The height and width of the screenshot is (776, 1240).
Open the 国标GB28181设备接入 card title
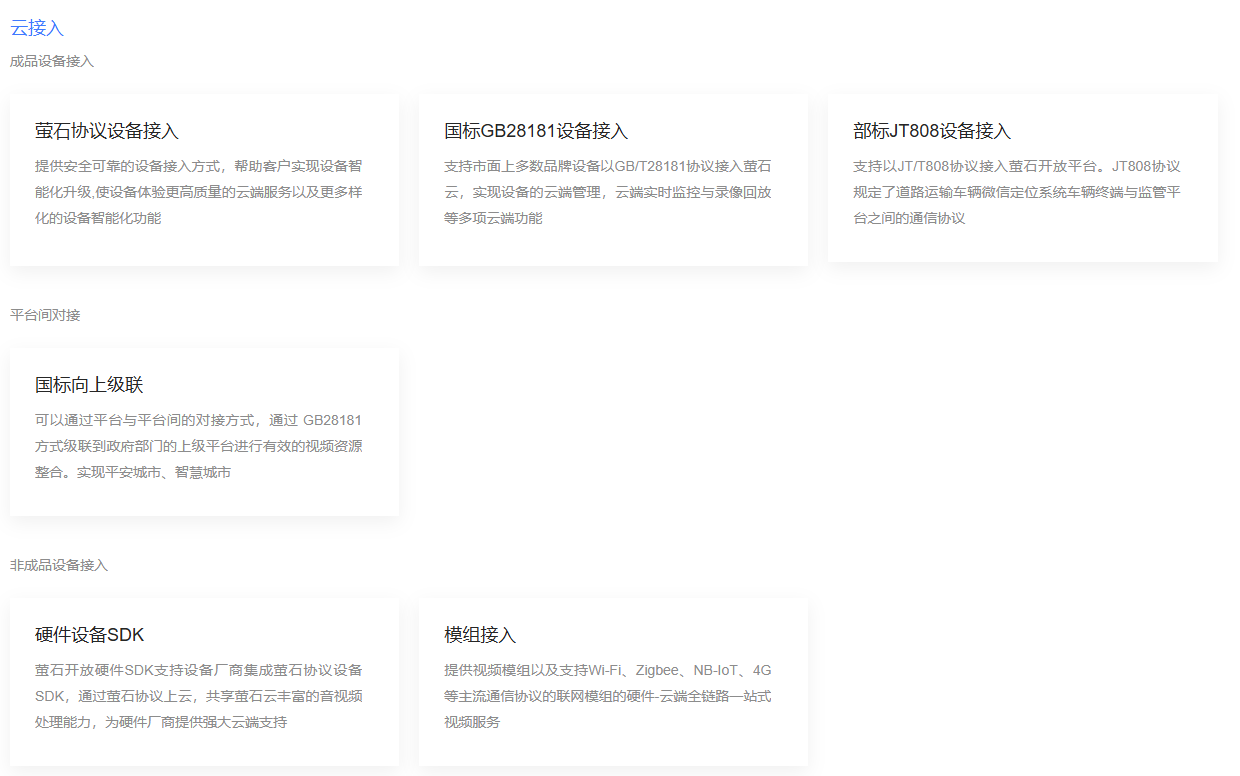(x=536, y=131)
